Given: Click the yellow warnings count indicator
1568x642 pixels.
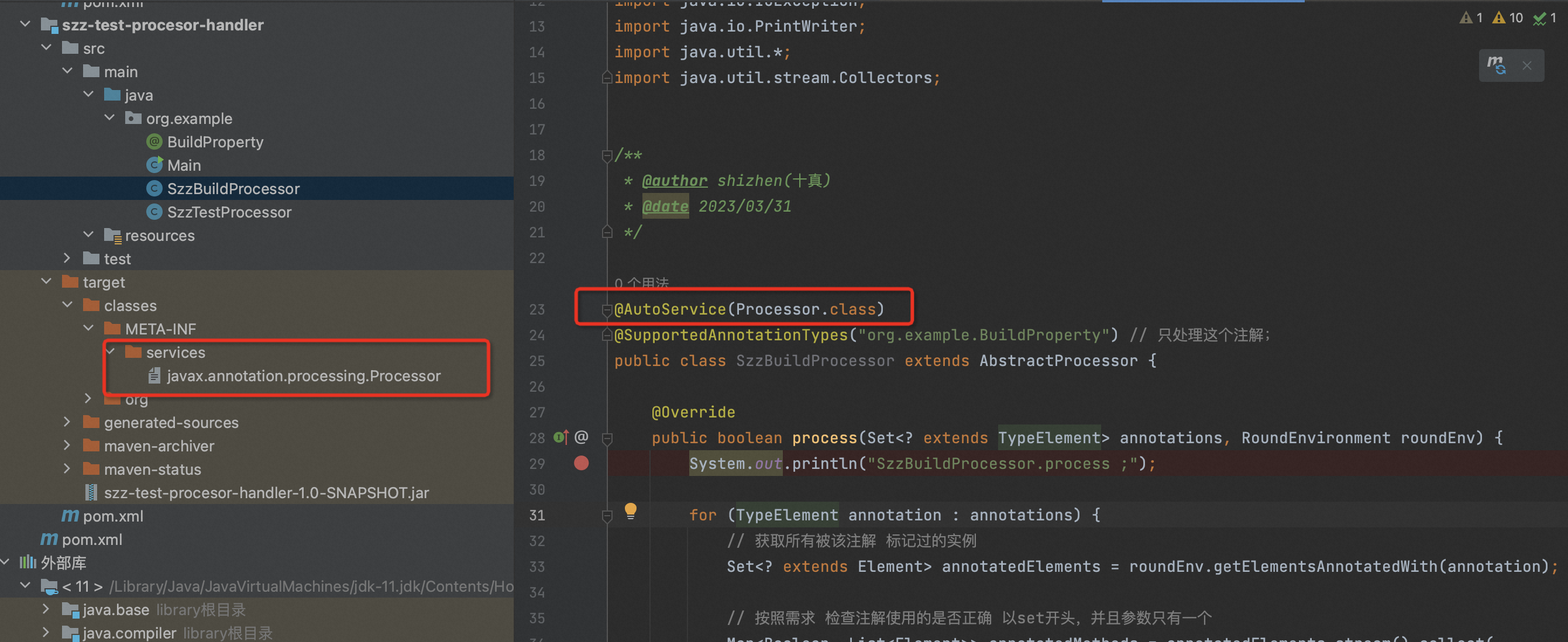Looking at the screenshot, I should point(1507,18).
